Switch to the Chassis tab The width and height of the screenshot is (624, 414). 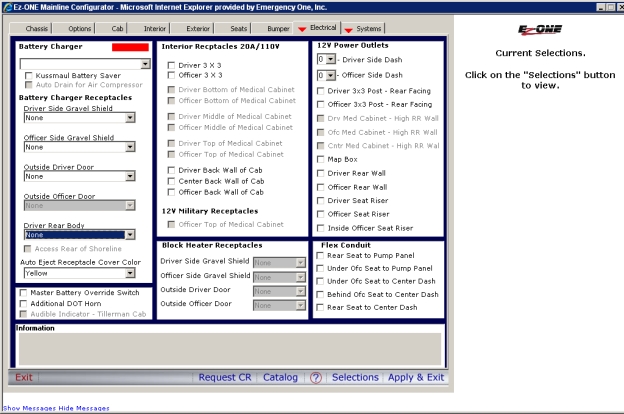click(37, 29)
